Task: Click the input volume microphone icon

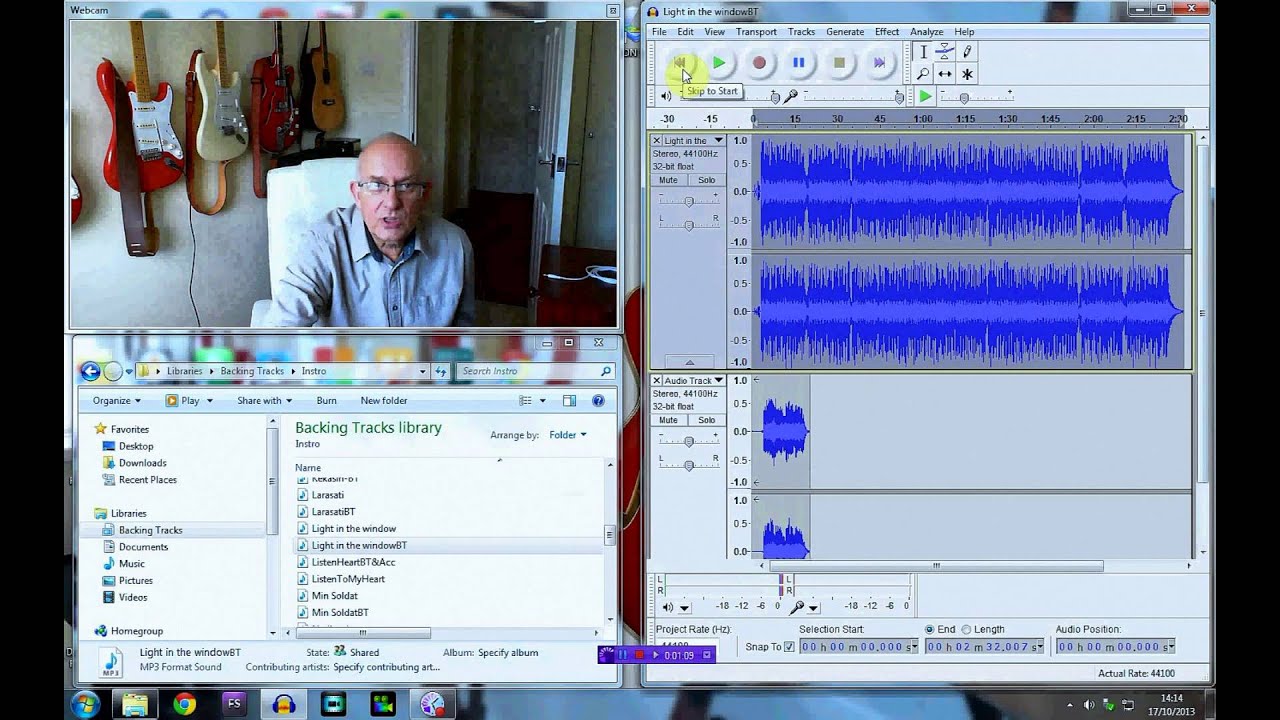Action: click(790, 96)
